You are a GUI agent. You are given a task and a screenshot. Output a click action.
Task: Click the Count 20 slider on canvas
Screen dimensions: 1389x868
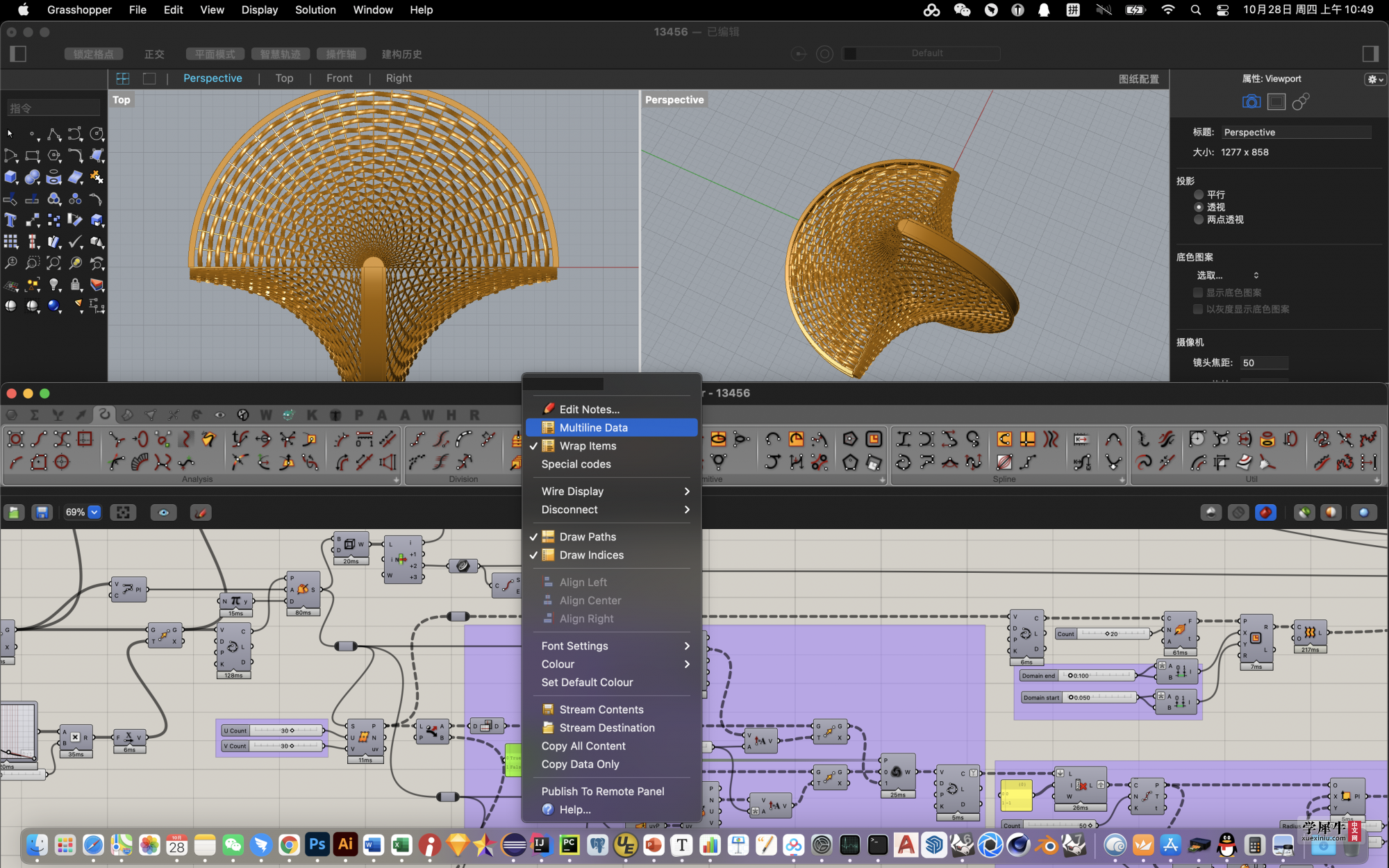pos(1103,634)
